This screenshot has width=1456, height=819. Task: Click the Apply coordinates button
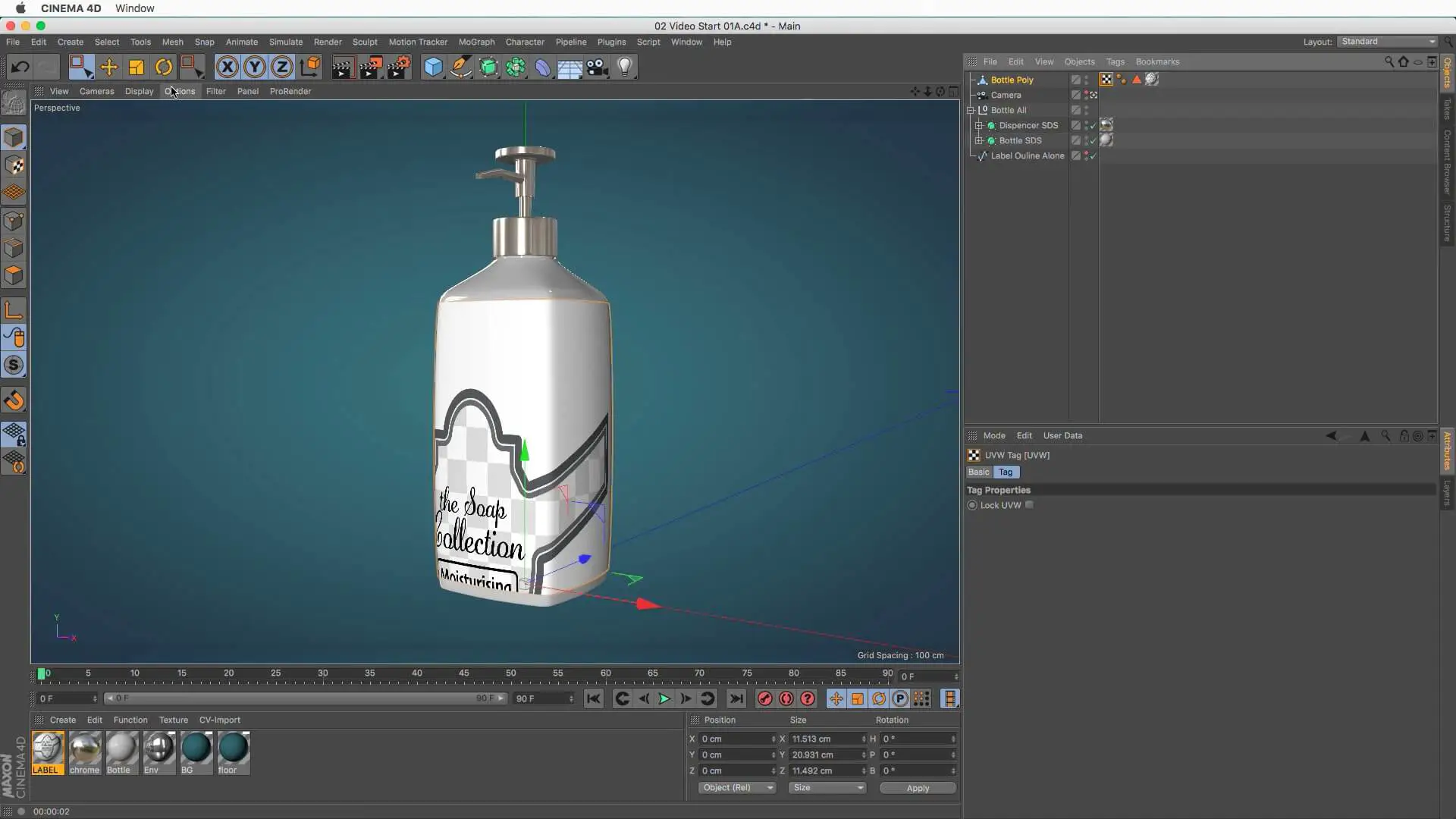click(918, 788)
